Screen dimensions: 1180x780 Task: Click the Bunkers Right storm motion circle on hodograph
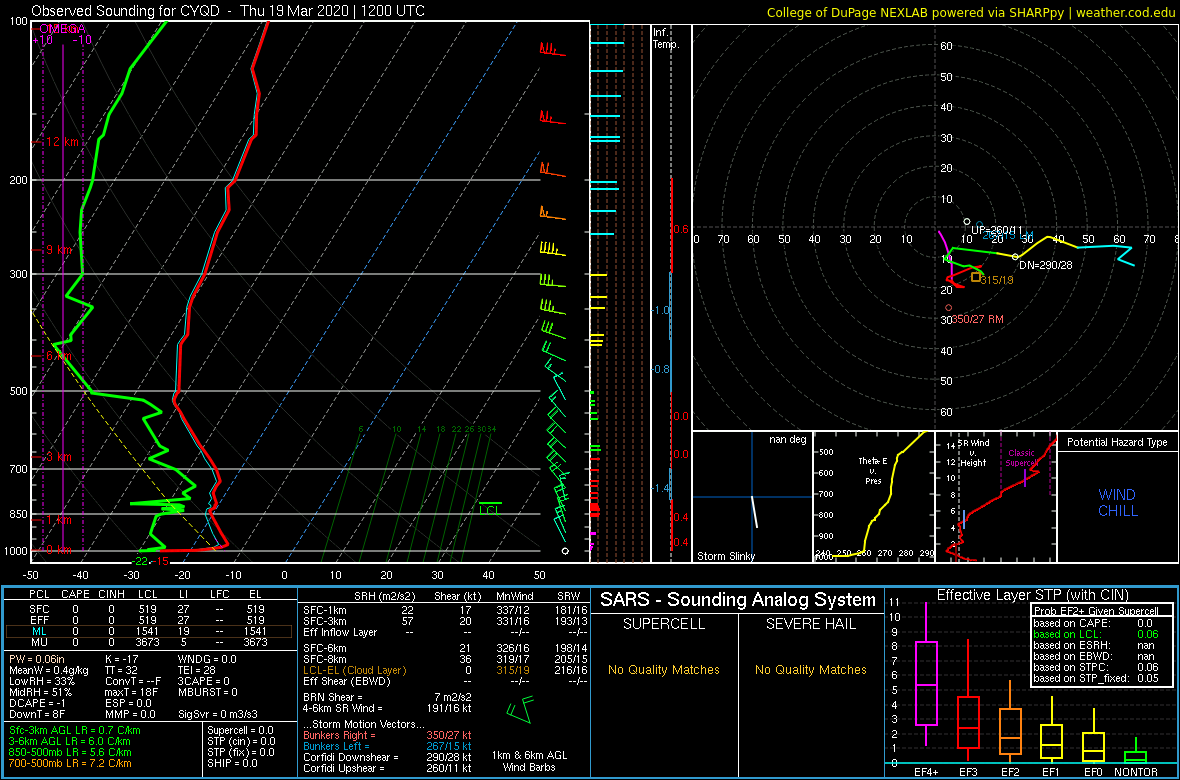click(949, 307)
